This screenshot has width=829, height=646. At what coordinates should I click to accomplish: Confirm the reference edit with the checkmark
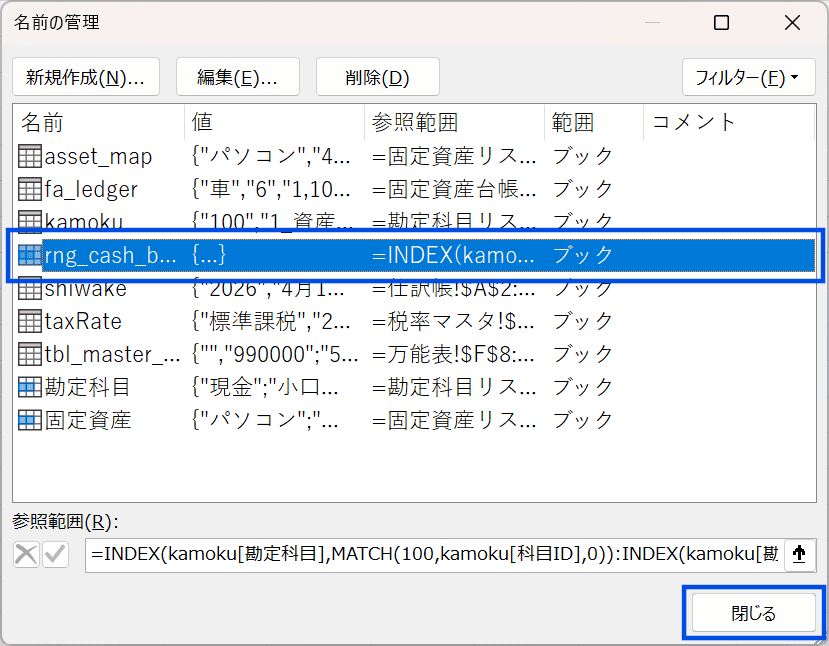55,555
